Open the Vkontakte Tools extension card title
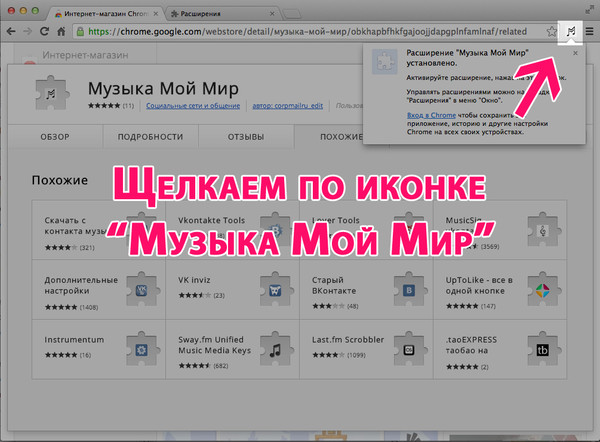 click(211, 220)
